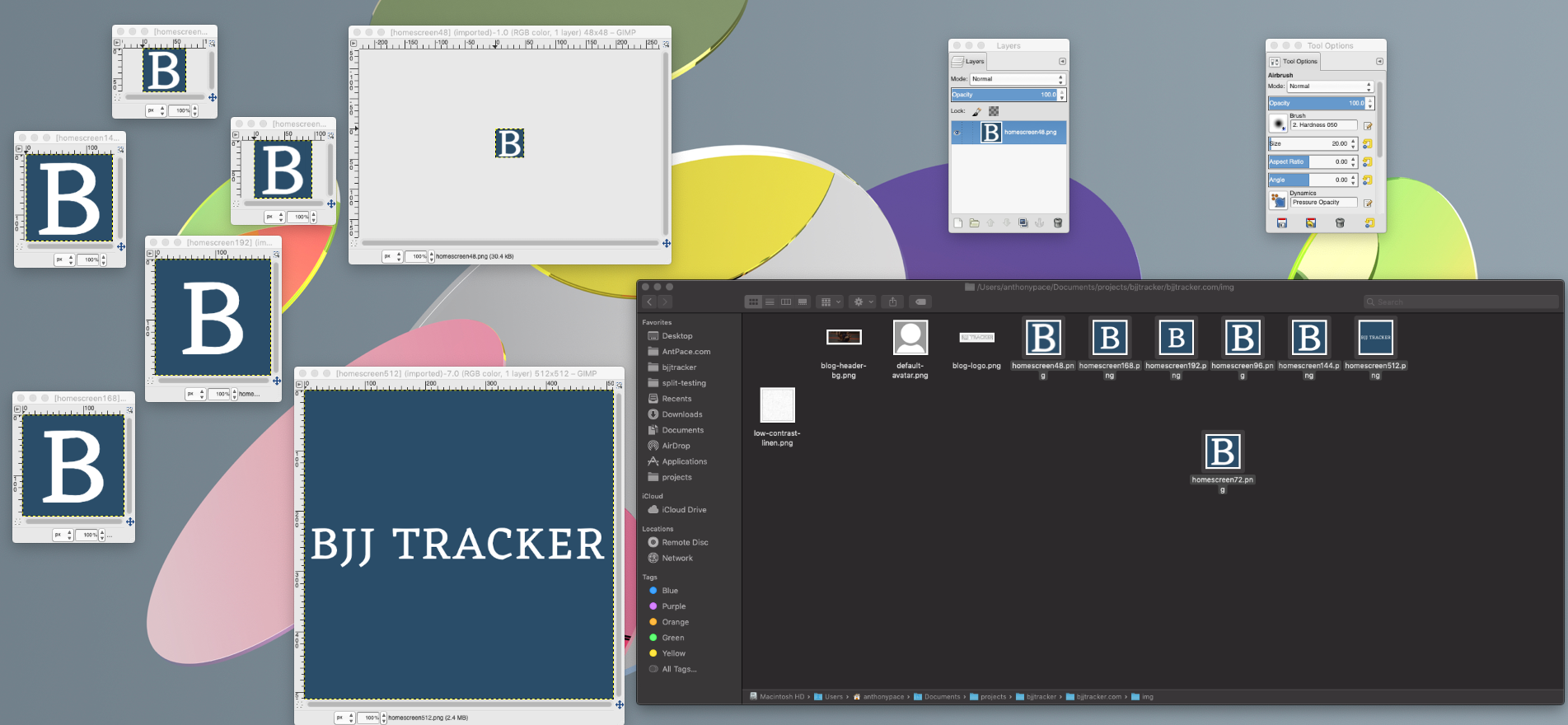Create a new layer in Layers panel
This screenshot has width=1568, height=725.
[957, 223]
